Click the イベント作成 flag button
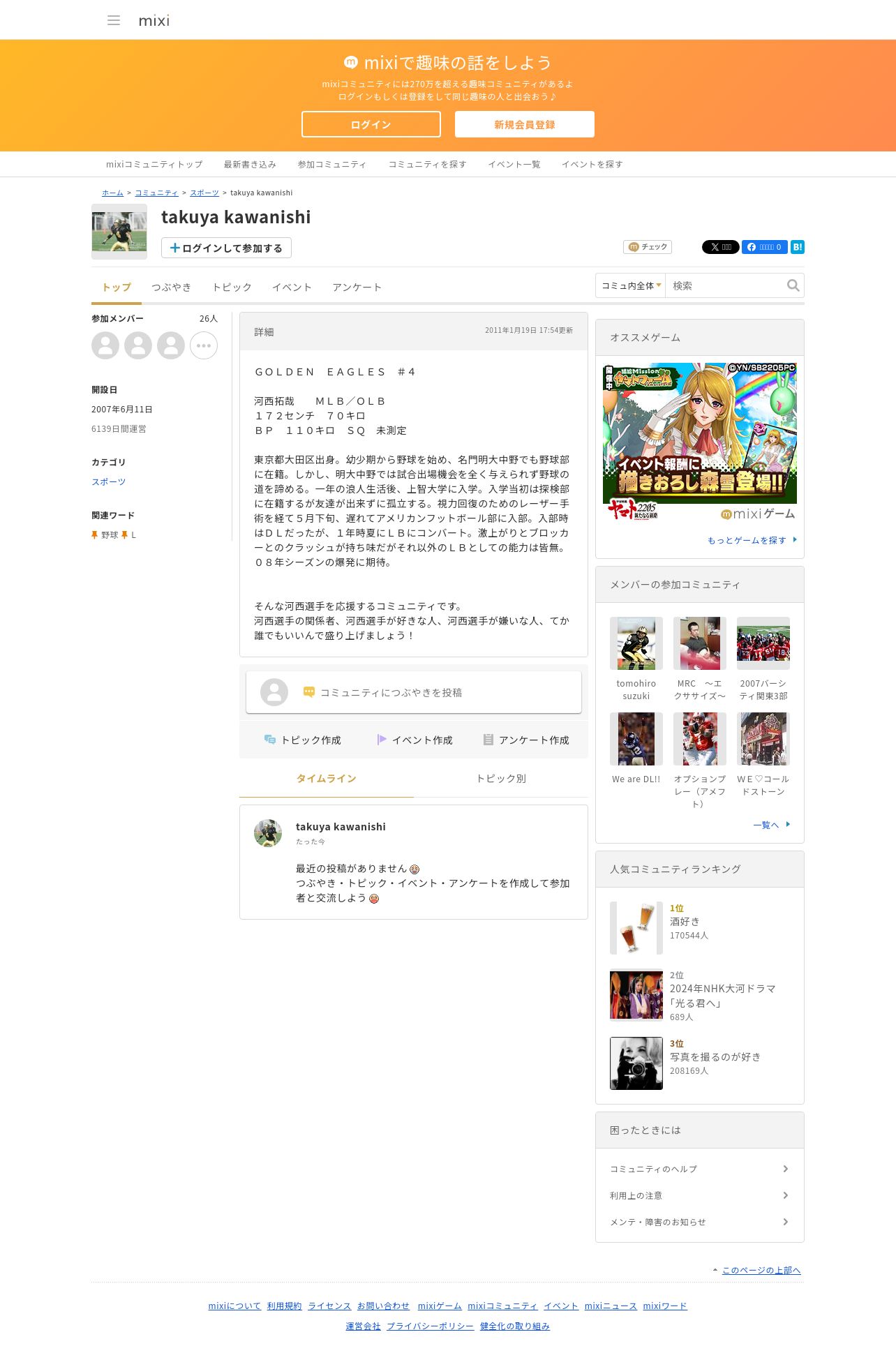This screenshot has width=896, height=1346. click(x=415, y=740)
